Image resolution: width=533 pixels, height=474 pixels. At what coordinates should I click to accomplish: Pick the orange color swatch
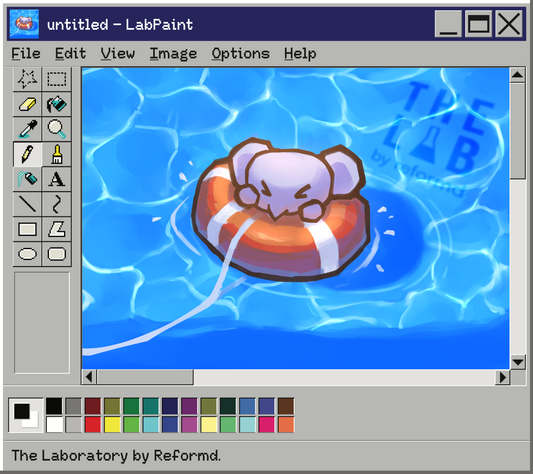tap(286, 424)
